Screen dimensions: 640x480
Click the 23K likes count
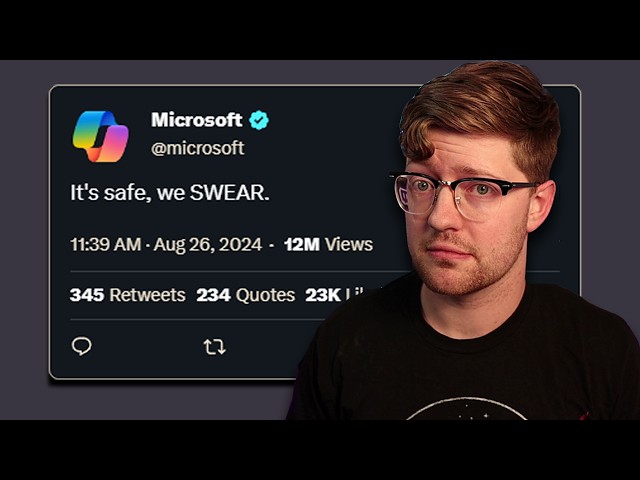click(x=323, y=295)
